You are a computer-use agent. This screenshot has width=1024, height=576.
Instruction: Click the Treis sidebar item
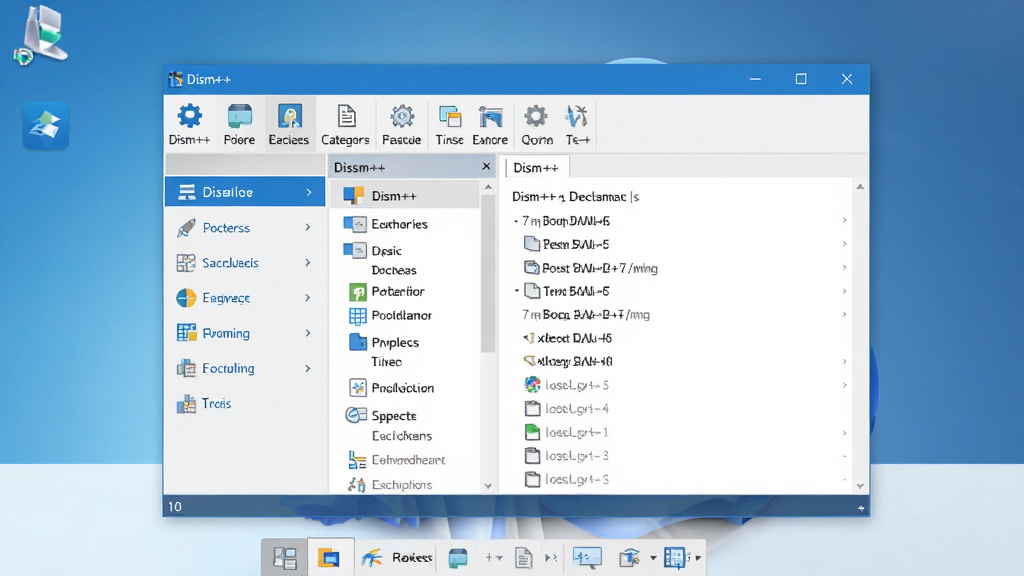(x=245, y=404)
